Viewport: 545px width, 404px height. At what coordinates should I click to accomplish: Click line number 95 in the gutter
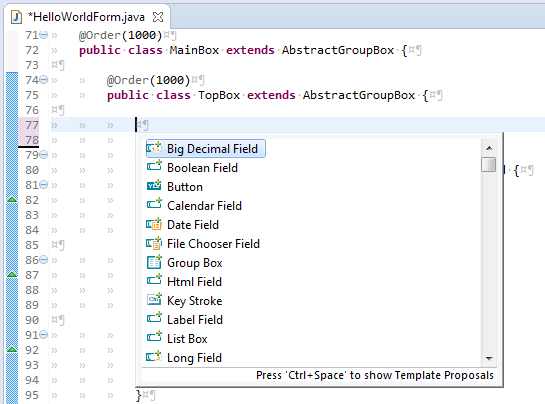[x=32, y=395]
